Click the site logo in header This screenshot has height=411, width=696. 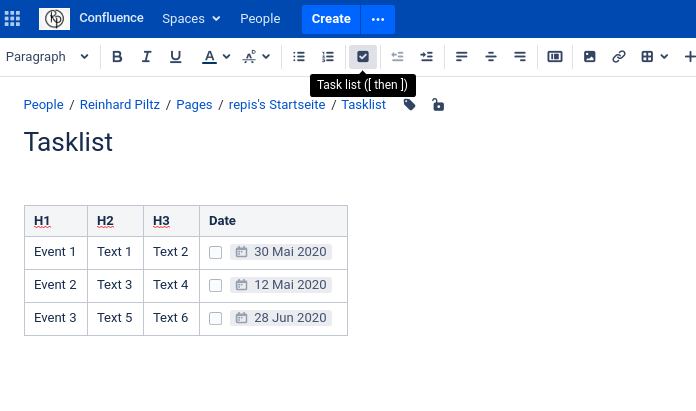point(54,19)
